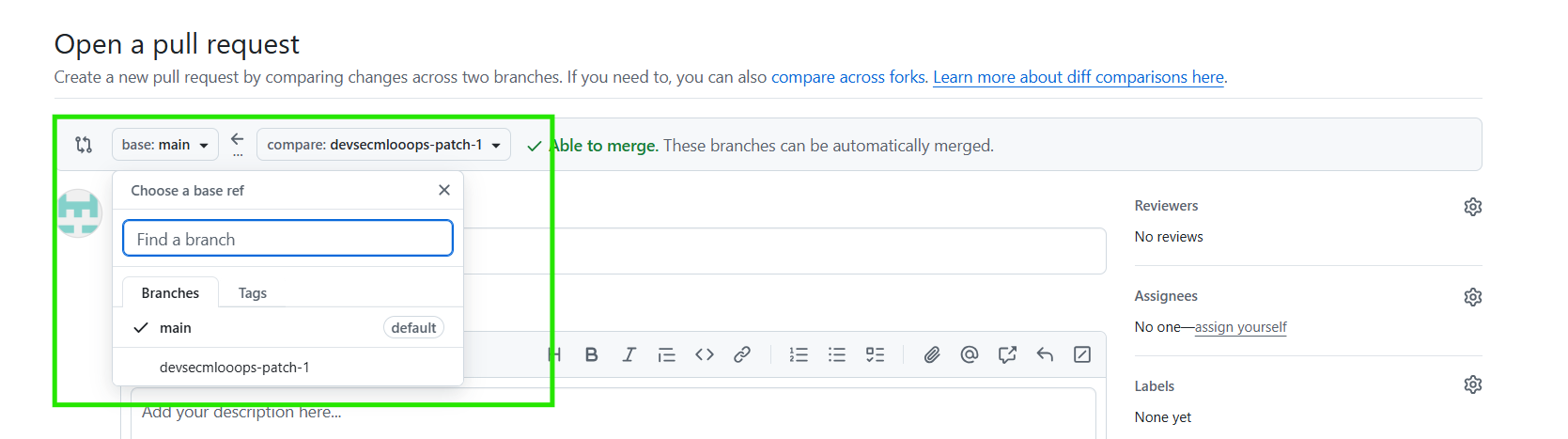Click the Bold formatting icon

[x=591, y=354]
